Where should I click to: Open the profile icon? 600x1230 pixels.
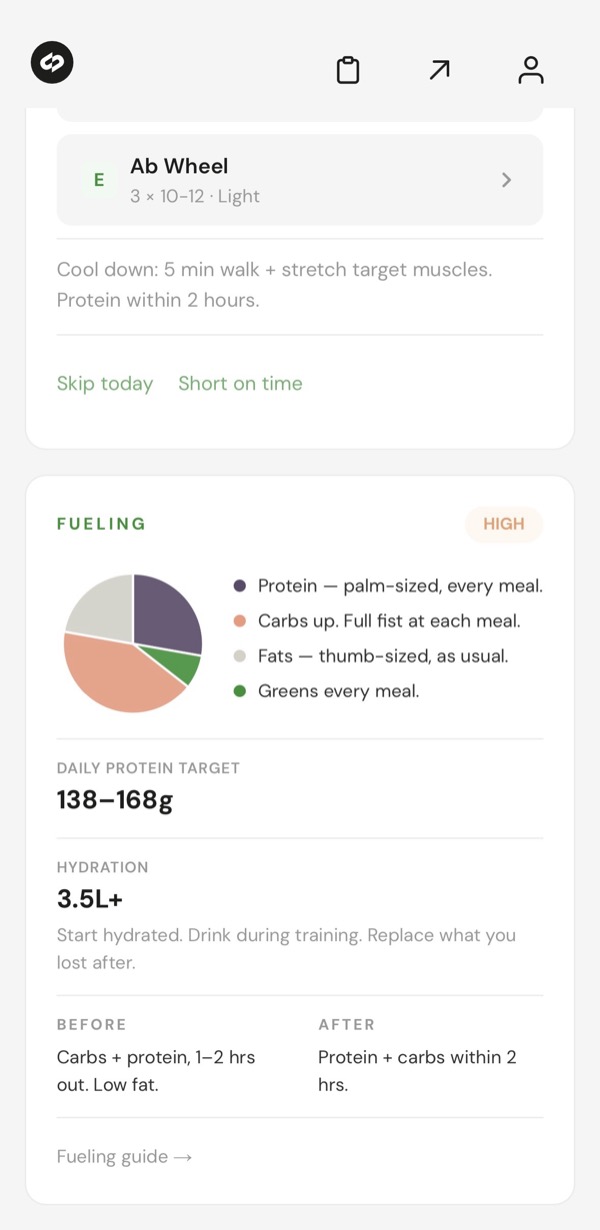tap(531, 70)
